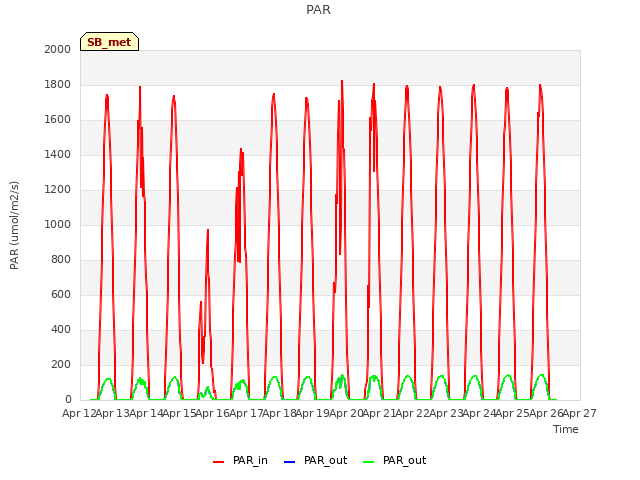
Task: Click the red PAR_in legend swatch
Action: pos(219,462)
